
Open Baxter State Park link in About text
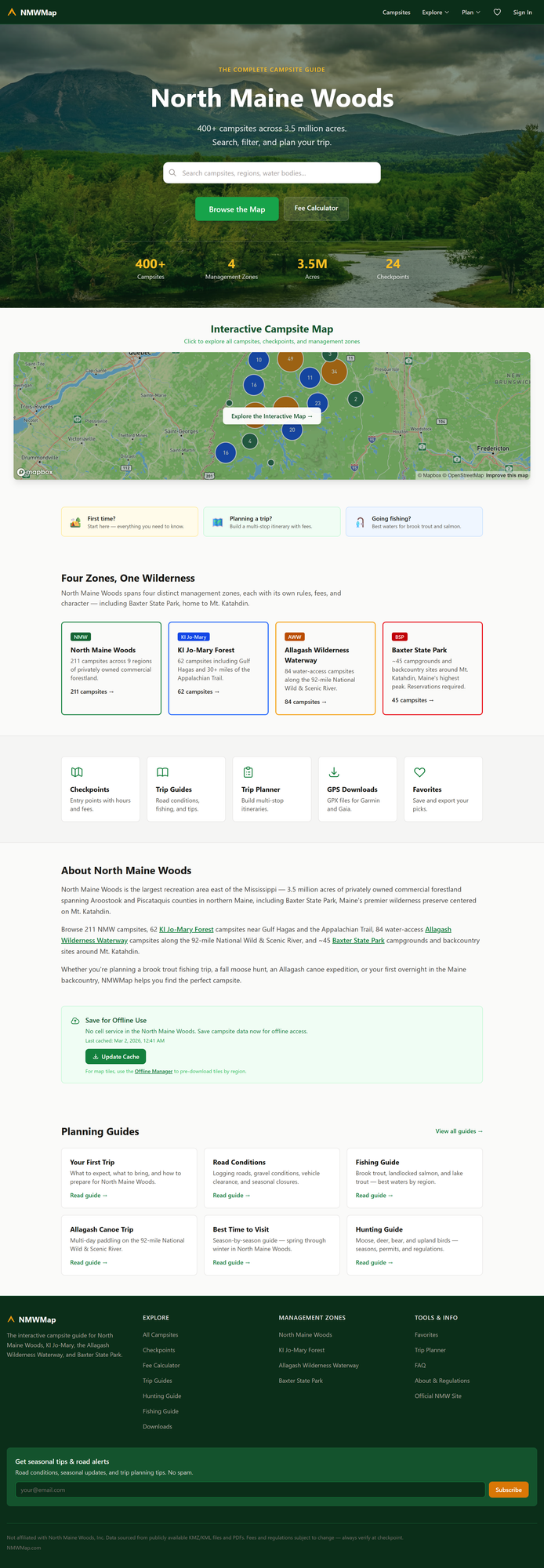(x=358, y=940)
